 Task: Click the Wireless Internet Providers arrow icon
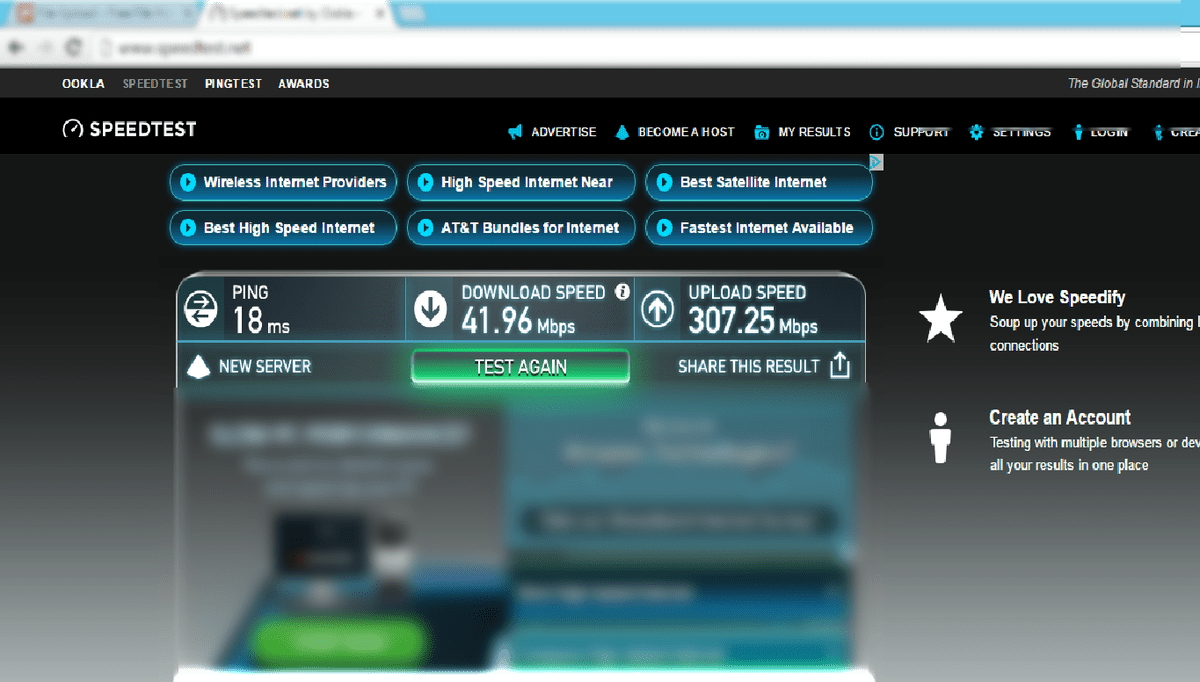(187, 182)
